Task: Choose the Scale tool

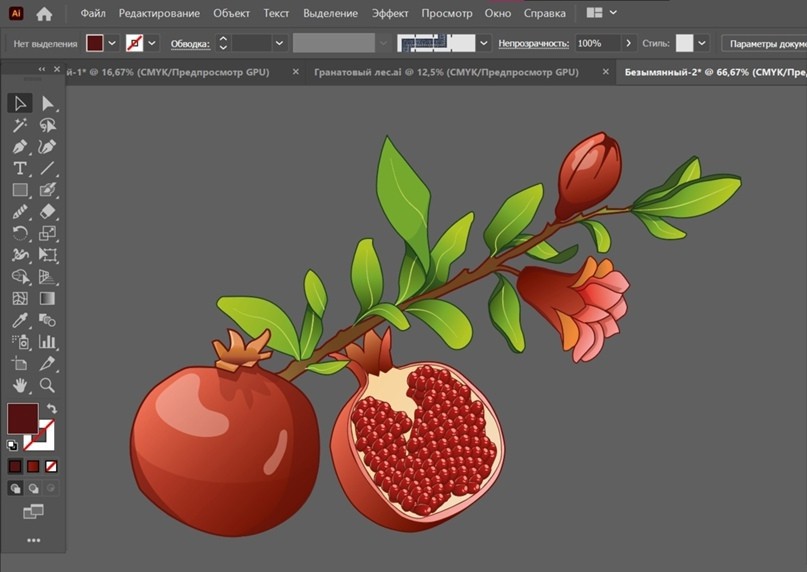Action: [47, 233]
